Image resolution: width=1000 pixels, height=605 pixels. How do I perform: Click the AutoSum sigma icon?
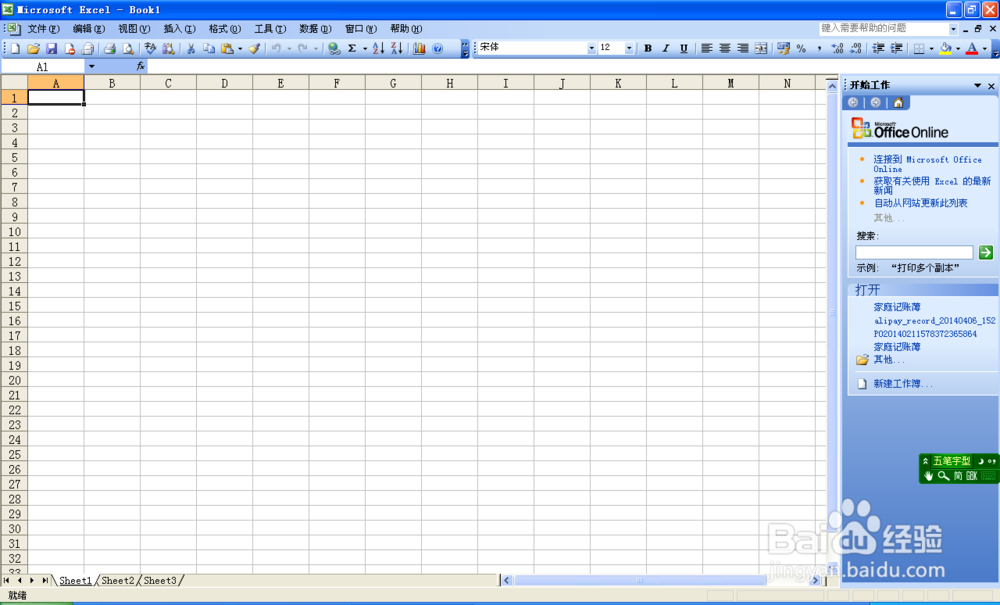(x=351, y=48)
